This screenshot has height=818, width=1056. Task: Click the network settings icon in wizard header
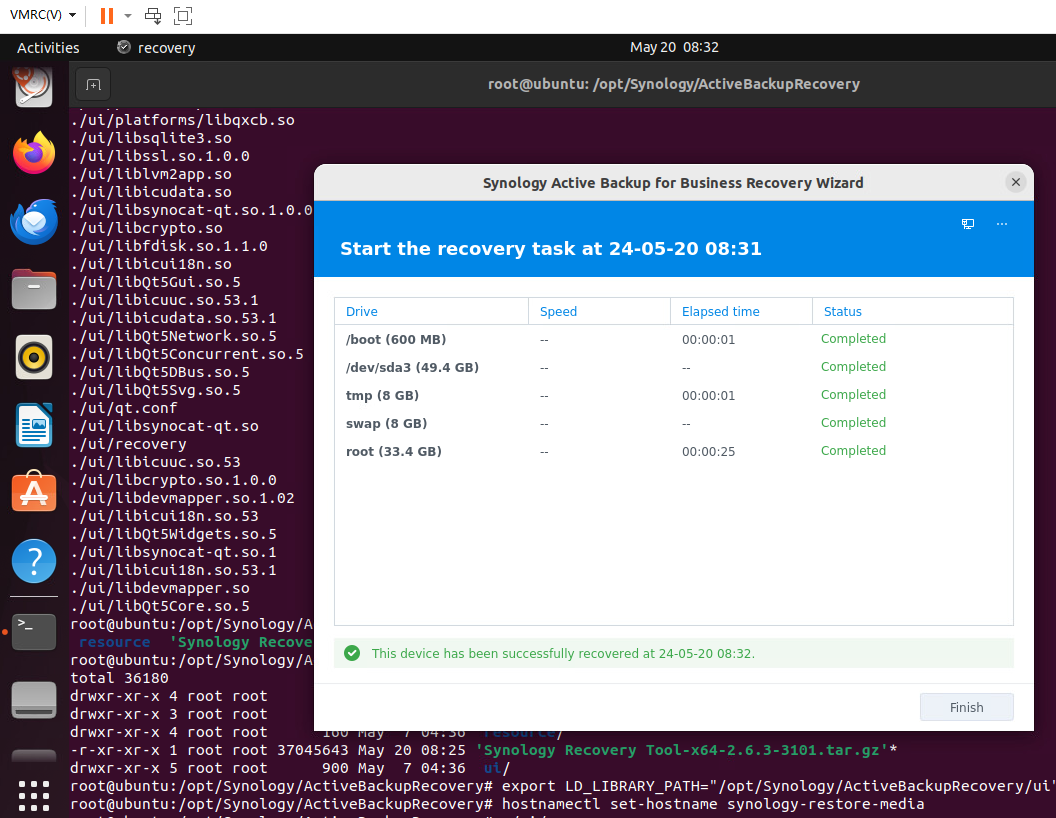pyautogui.click(x=968, y=224)
